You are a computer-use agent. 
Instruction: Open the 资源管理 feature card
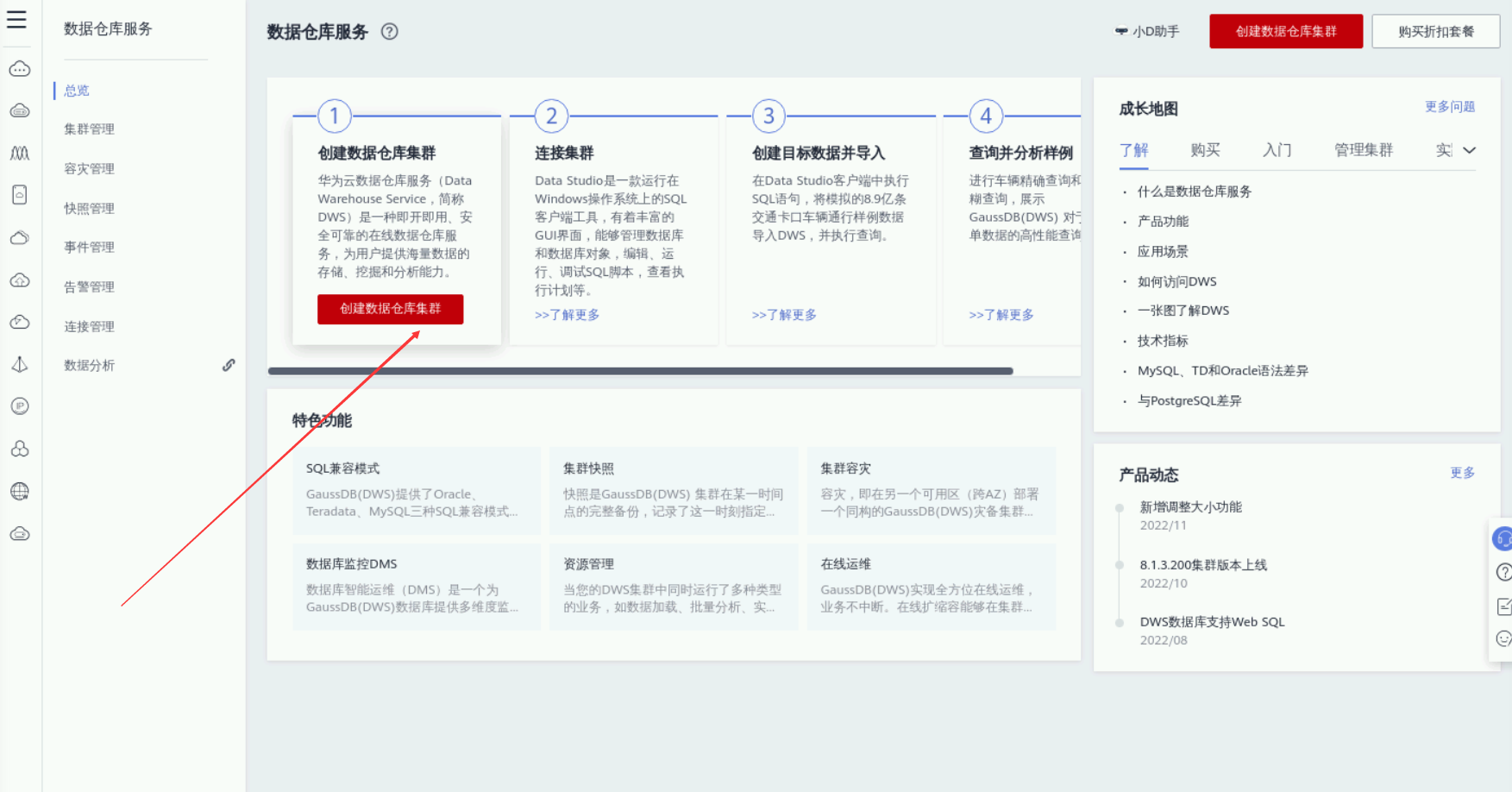pyautogui.click(x=674, y=586)
